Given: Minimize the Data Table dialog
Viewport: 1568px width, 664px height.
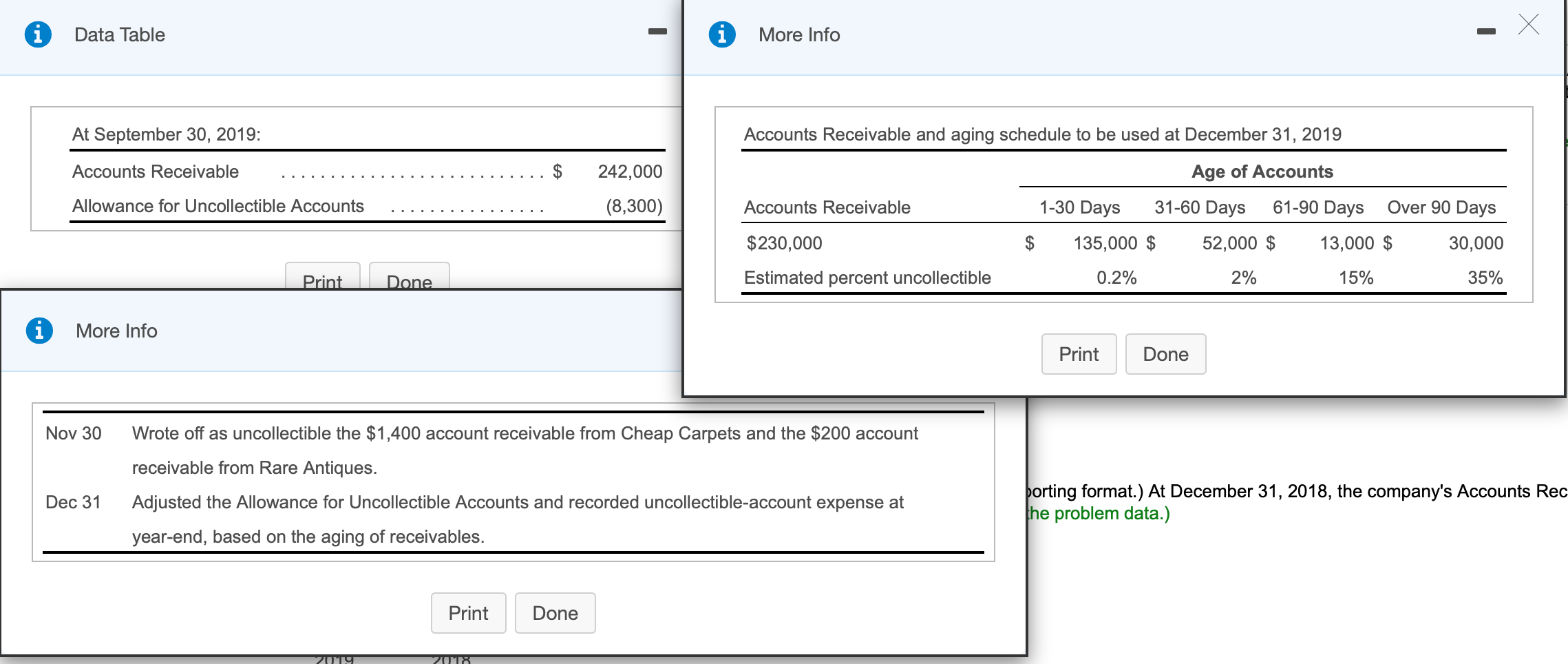Looking at the screenshot, I should click(657, 31).
